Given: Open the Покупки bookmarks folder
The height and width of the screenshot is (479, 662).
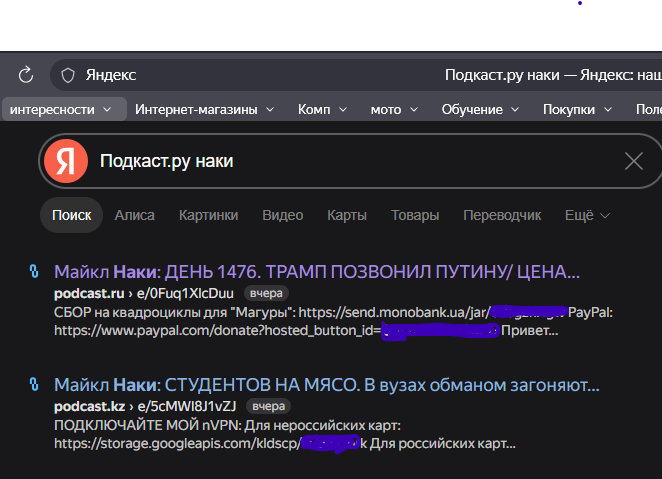Looking at the screenshot, I should 577,109.
